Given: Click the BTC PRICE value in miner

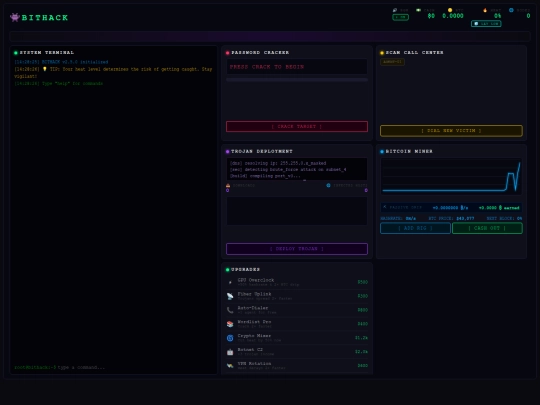Looking at the screenshot, I should tap(465, 218).
